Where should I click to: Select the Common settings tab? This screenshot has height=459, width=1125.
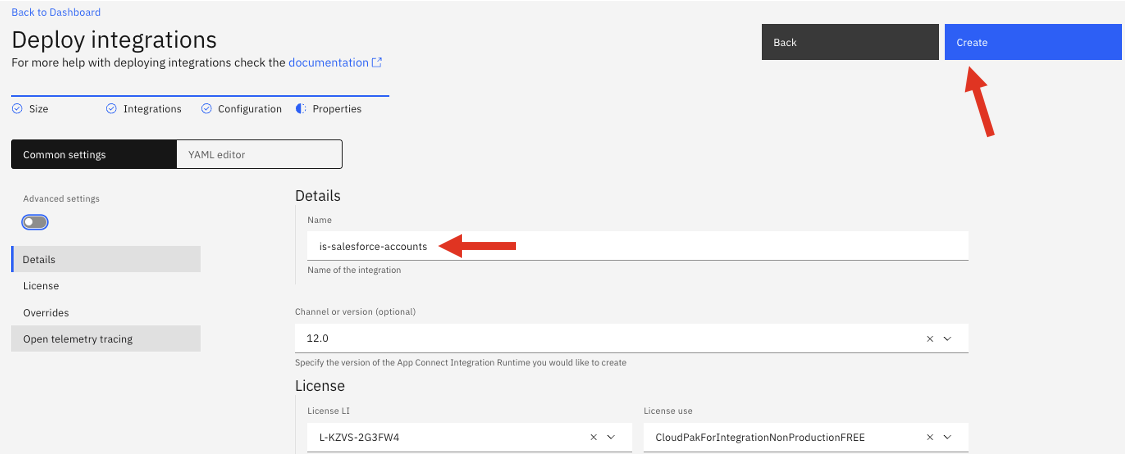point(93,154)
